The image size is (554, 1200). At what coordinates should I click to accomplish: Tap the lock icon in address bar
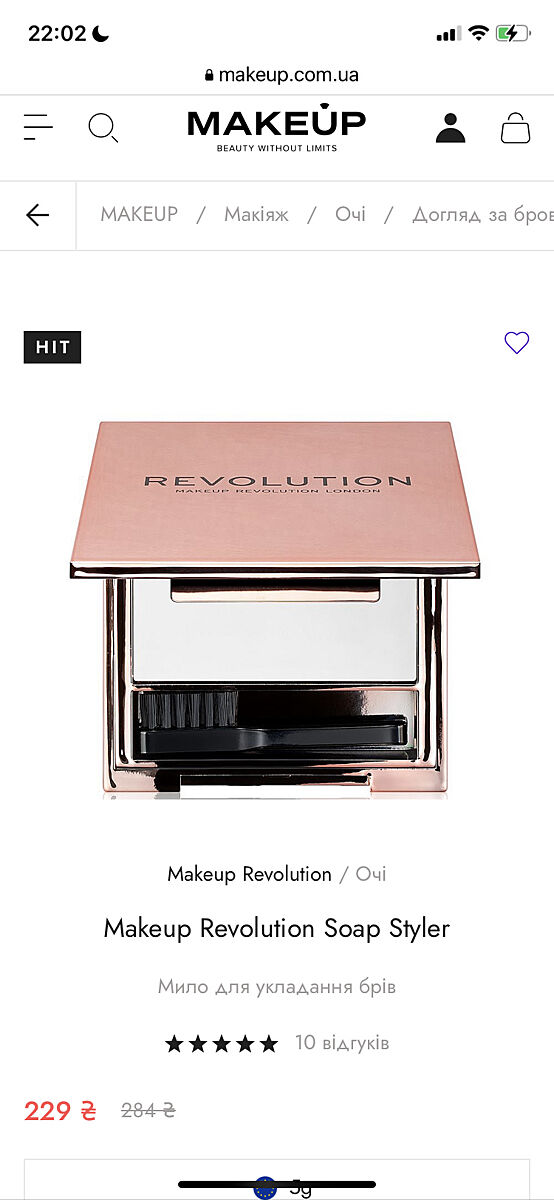[x=209, y=75]
